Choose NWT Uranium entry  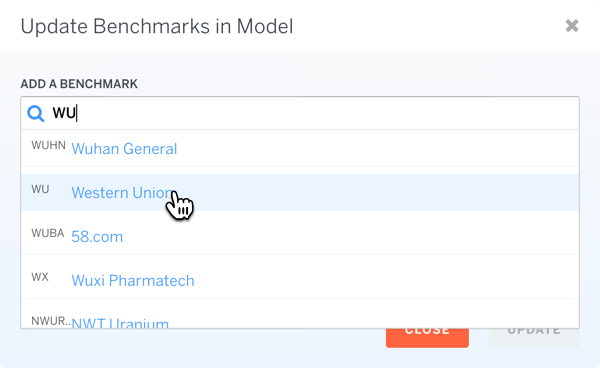pos(120,323)
